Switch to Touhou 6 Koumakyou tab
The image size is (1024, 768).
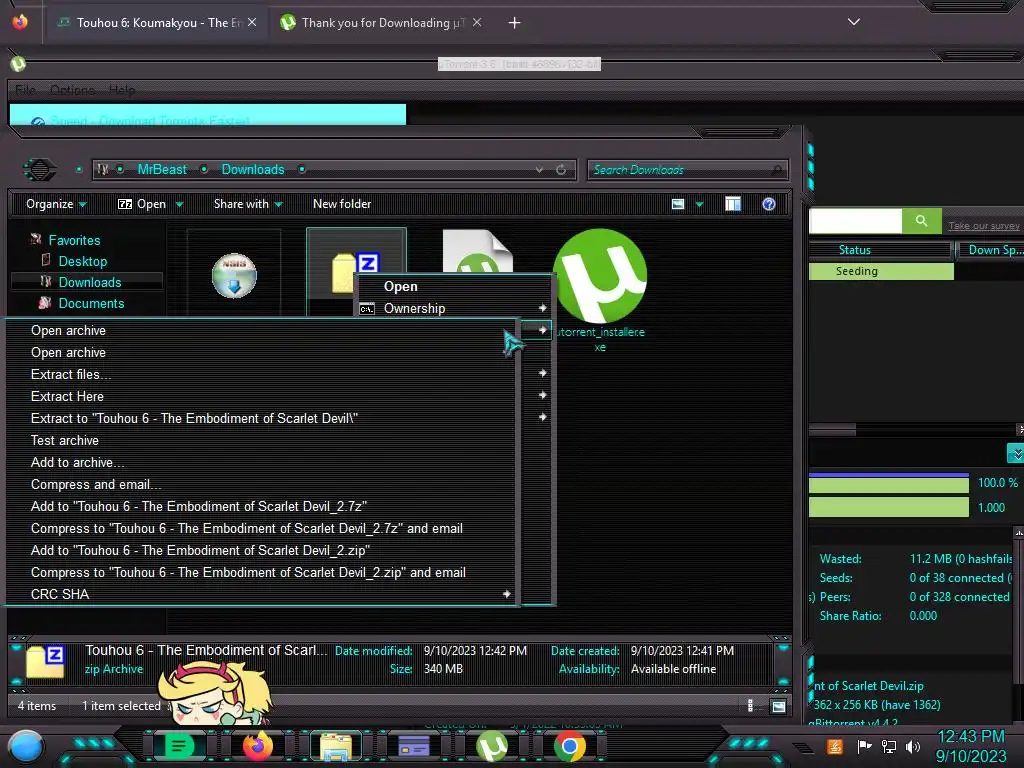(156, 23)
